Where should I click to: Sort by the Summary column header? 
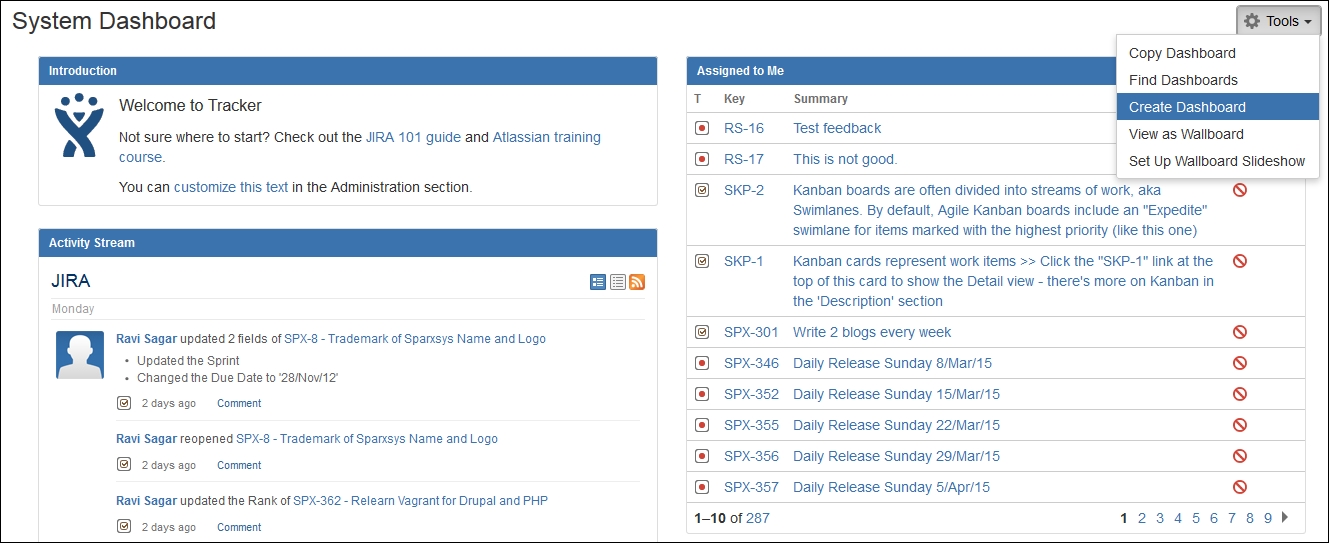click(820, 99)
